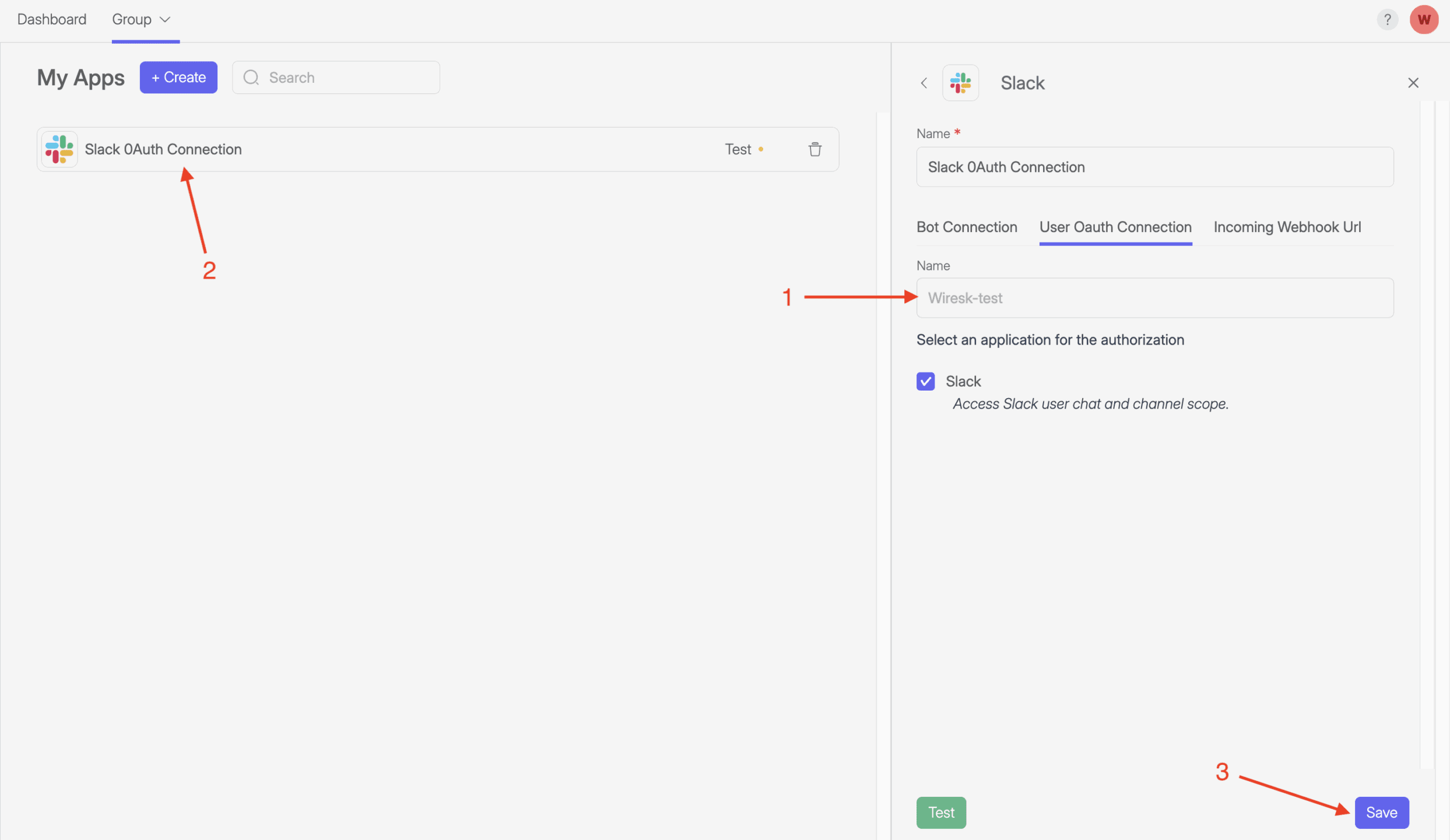Open the help question mark icon
The height and width of the screenshot is (840, 1450).
(x=1387, y=19)
